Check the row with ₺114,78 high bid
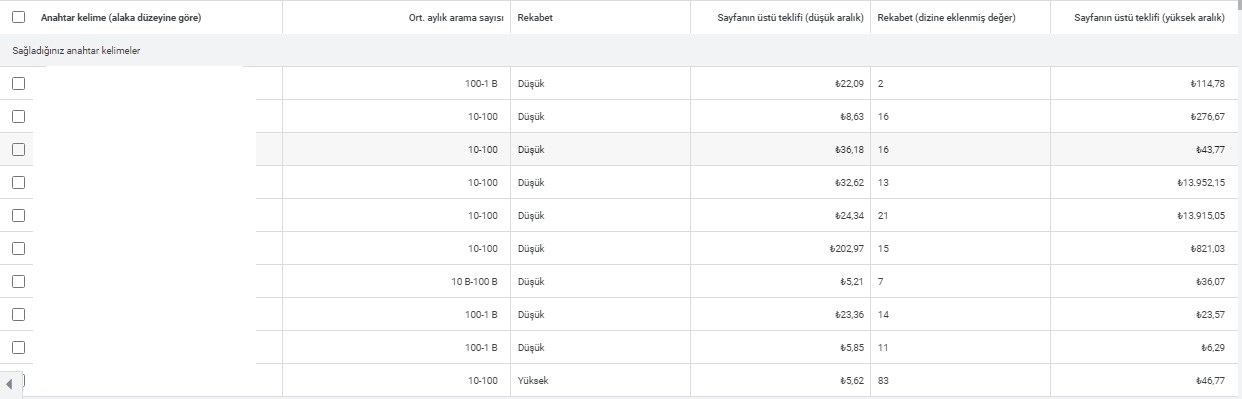1242x399 pixels. [18, 84]
